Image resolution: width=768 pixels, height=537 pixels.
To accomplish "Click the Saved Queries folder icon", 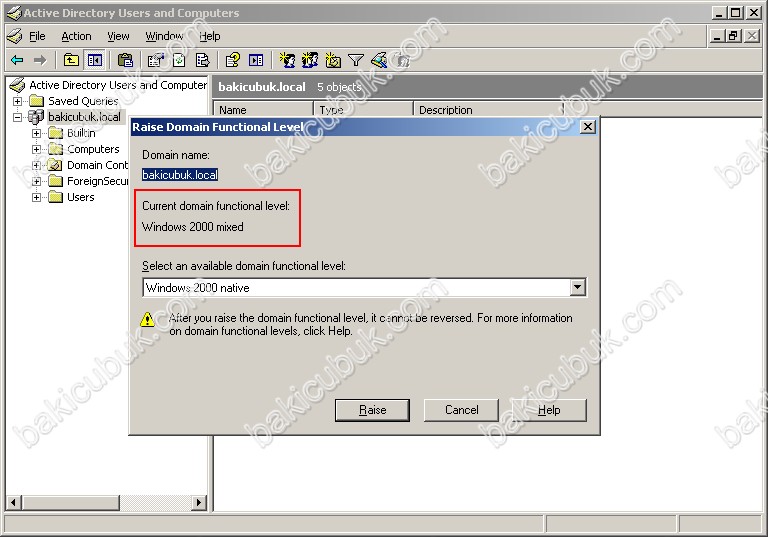I will [x=37, y=101].
